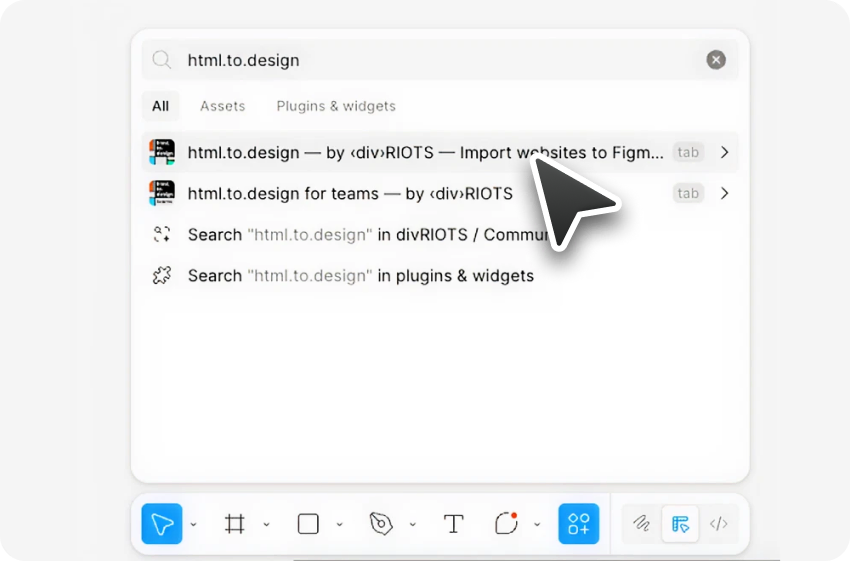The image size is (850, 561).
Task: Select the Pen tool
Action: click(381, 524)
